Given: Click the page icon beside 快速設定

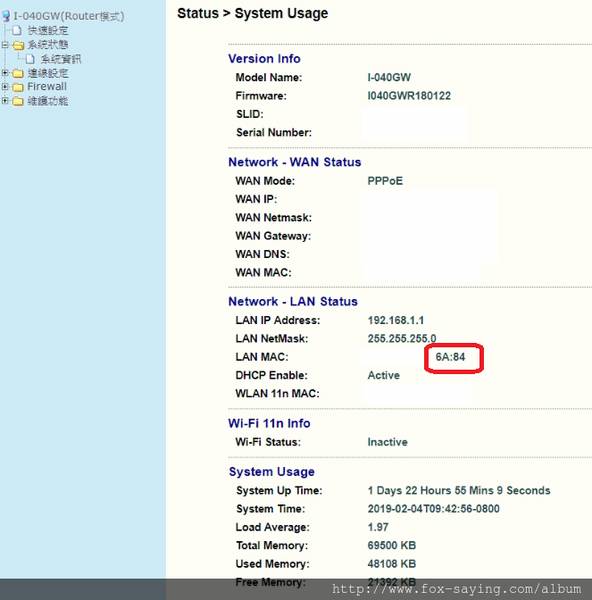Looking at the screenshot, I should pos(17,30).
